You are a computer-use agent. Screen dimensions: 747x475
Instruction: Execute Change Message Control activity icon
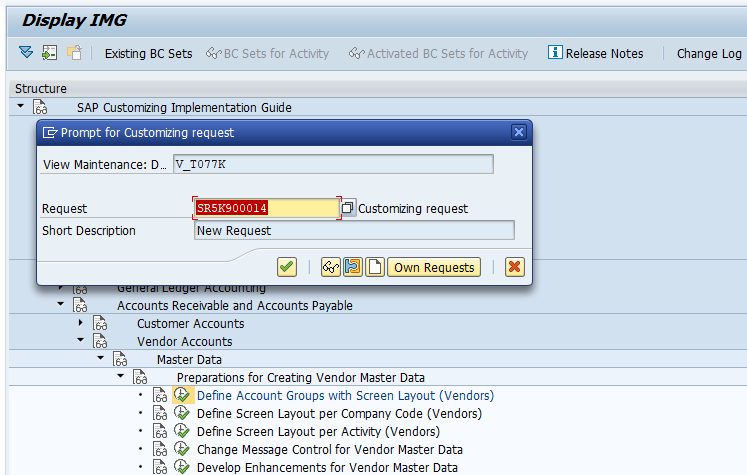(182, 449)
